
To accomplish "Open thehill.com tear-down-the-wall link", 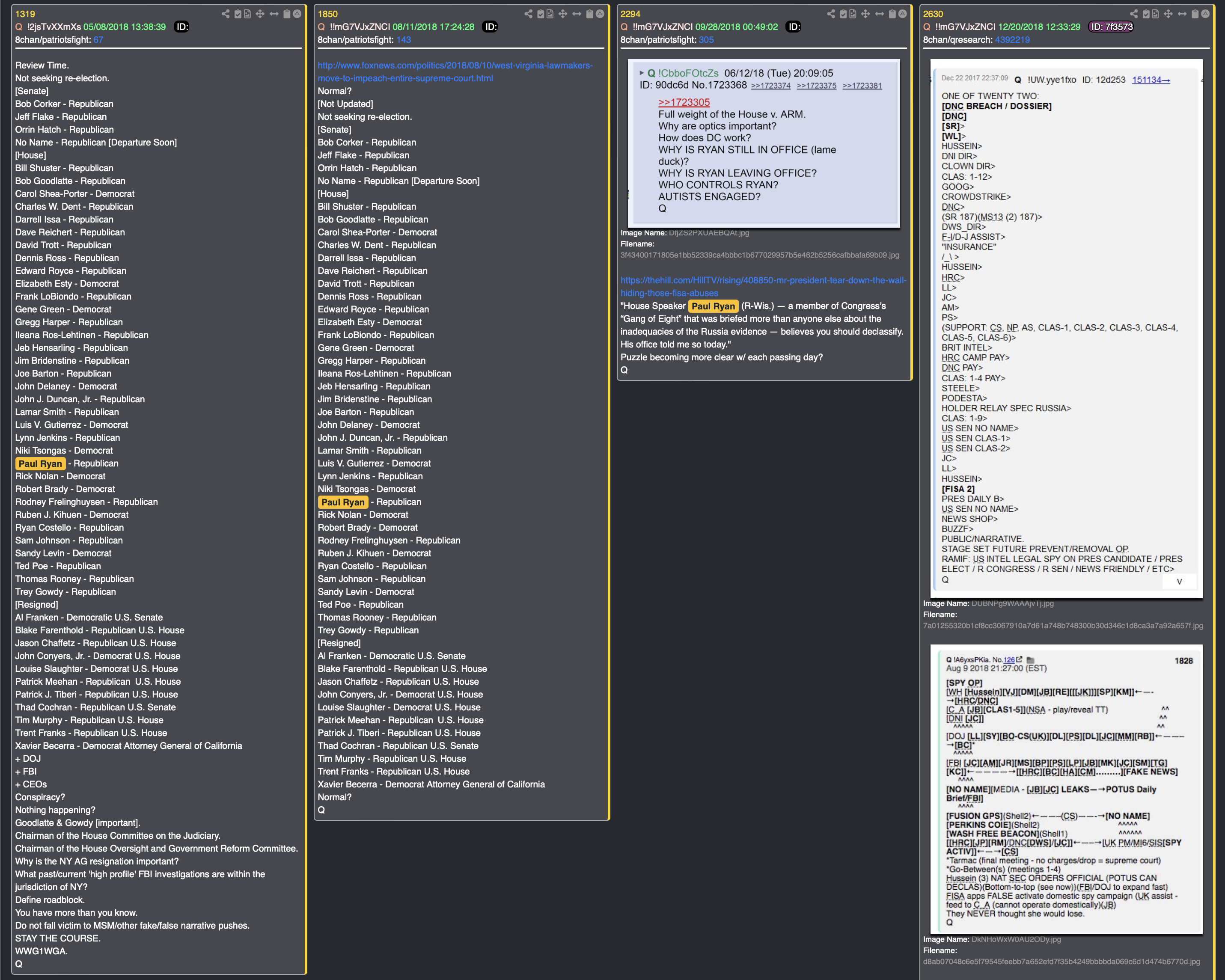I will point(763,286).
